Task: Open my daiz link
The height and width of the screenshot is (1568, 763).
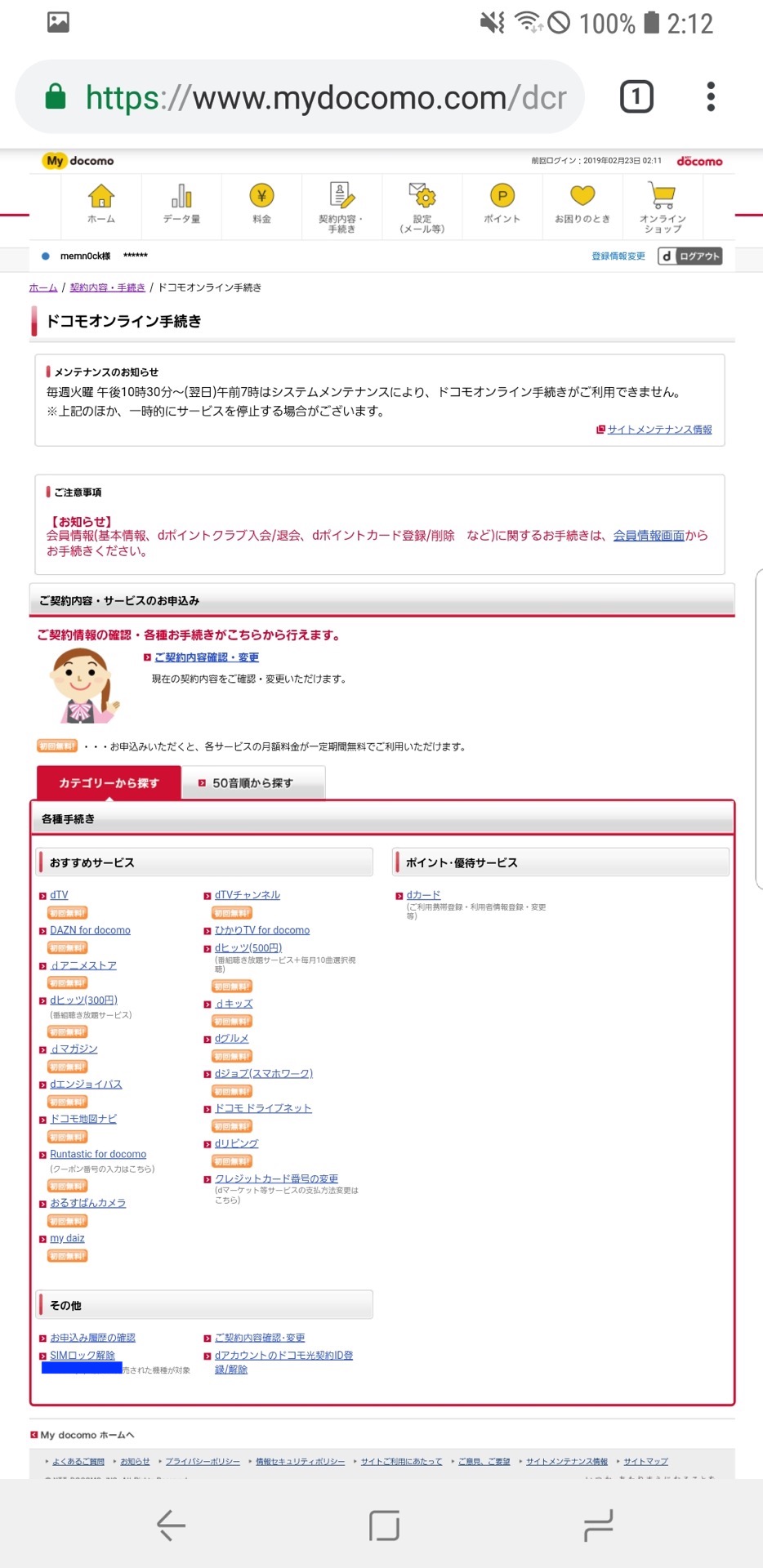Action: pos(67,1238)
